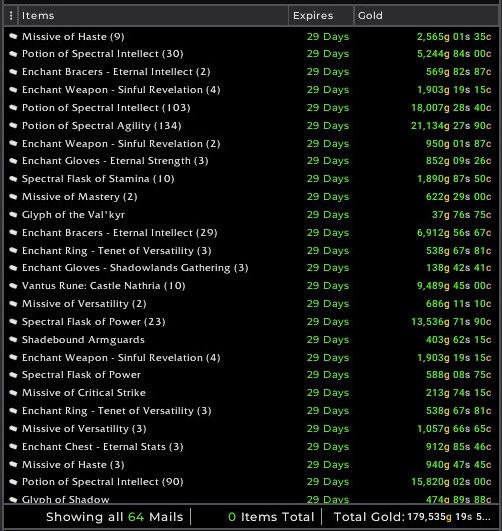The height and width of the screenshot is (531, 502).
Task: Click mail icon for Missive of Versatility (2)
Action: click(x=13, y=304)
